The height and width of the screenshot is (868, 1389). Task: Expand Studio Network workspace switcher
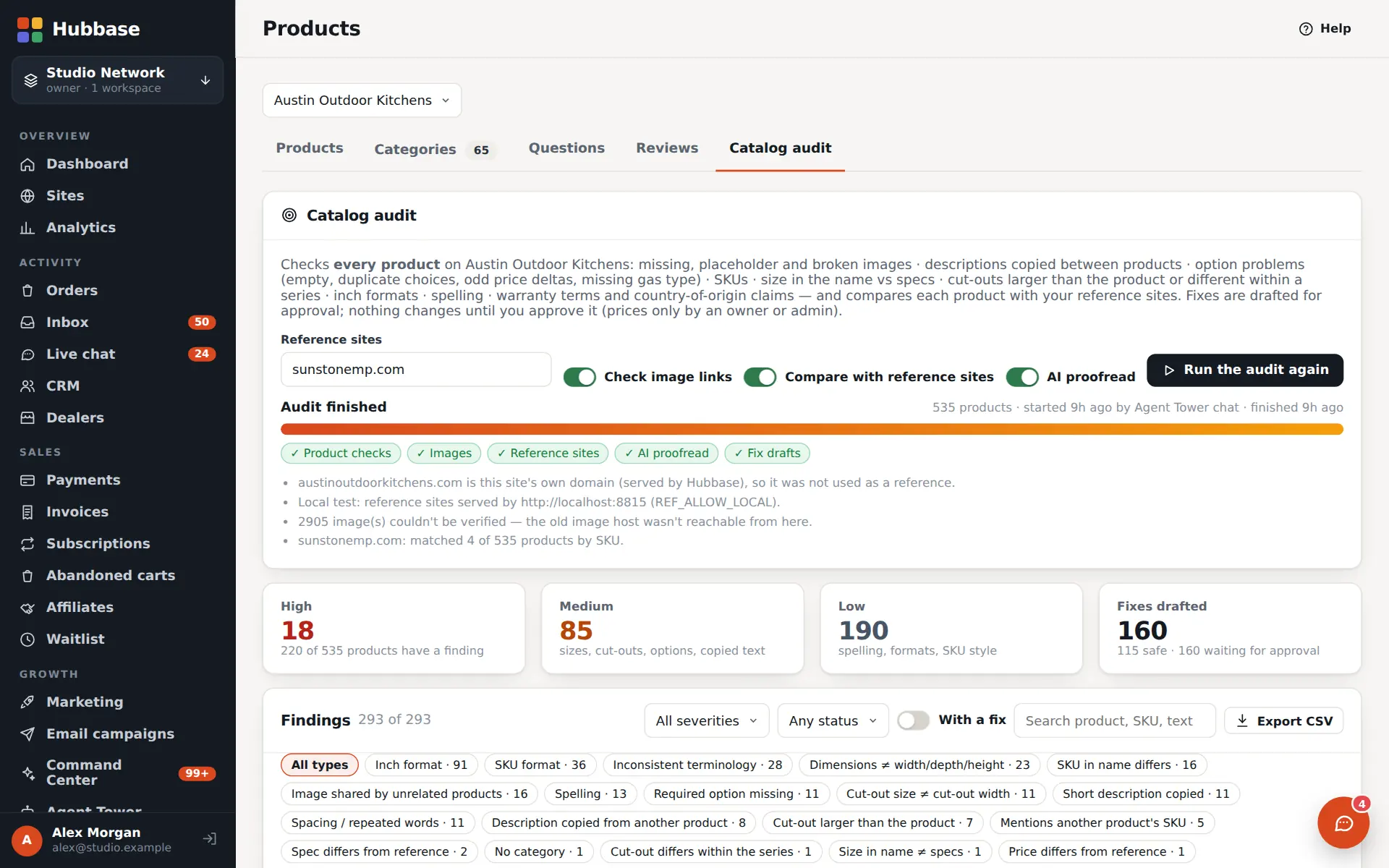(x=117, y=80)
